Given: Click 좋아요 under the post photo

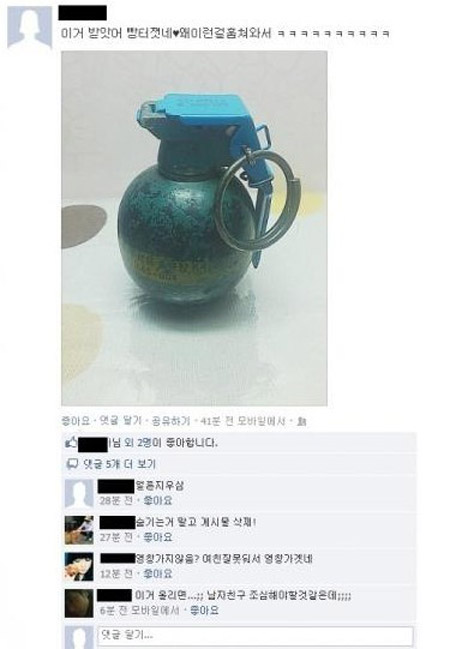Looking at the screenshot, I should (75, 421).
